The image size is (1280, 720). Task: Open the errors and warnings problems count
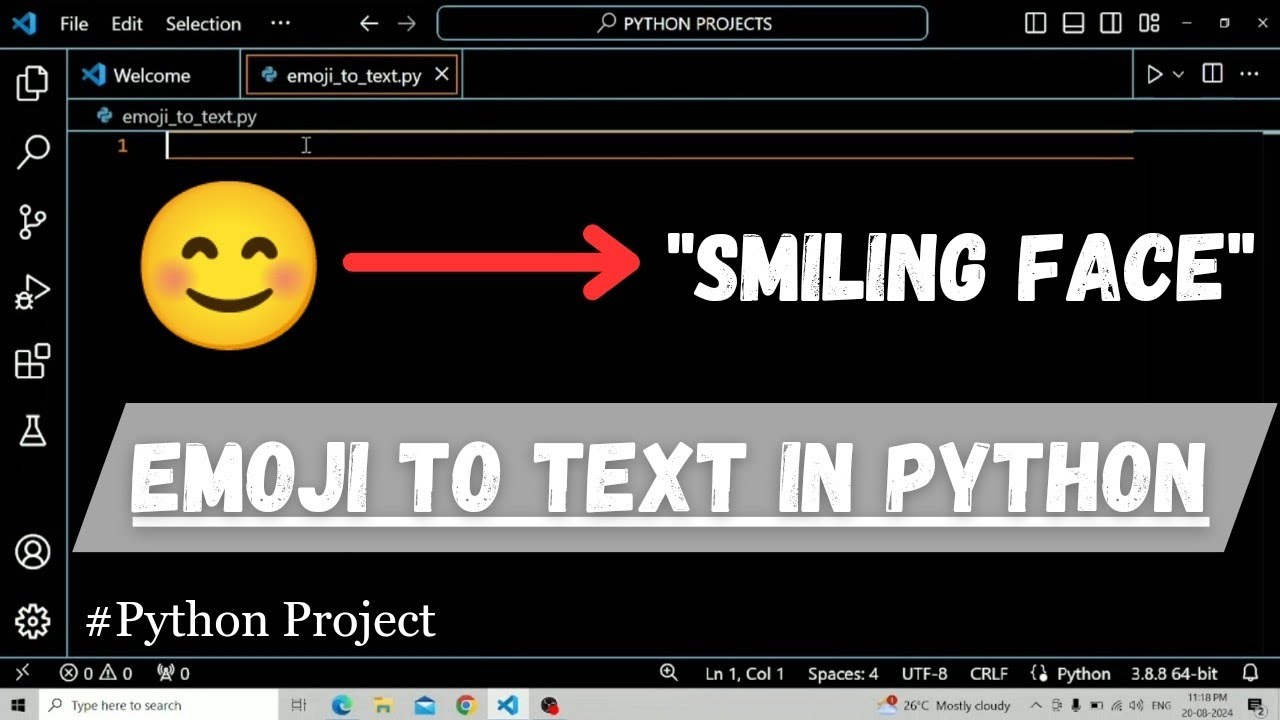pos(96,673)
